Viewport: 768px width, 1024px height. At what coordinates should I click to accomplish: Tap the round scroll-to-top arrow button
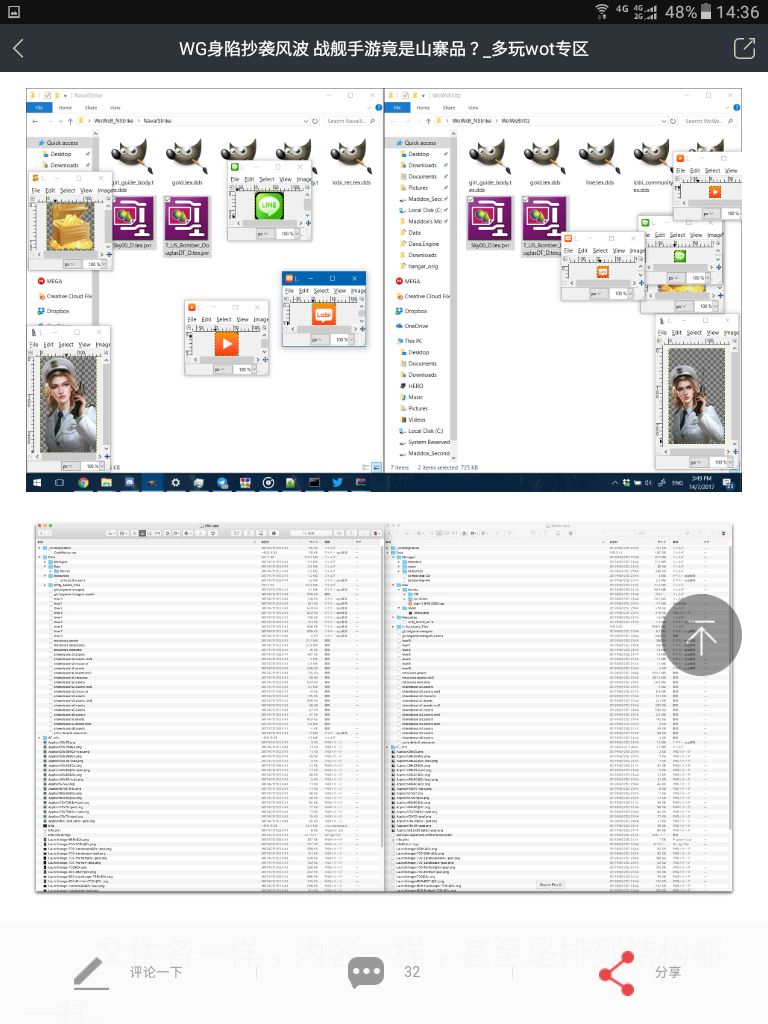click(703, 635)
